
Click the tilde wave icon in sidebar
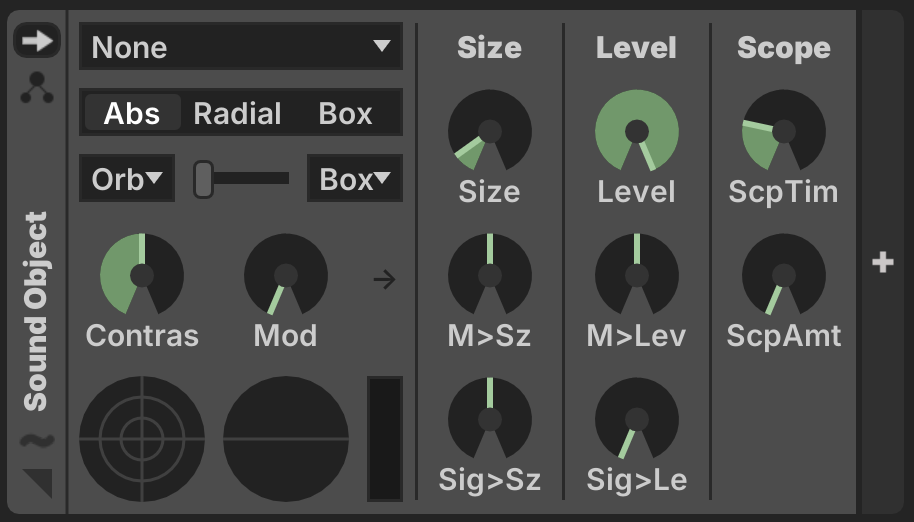pyautogui.click(x=37, y=440)
